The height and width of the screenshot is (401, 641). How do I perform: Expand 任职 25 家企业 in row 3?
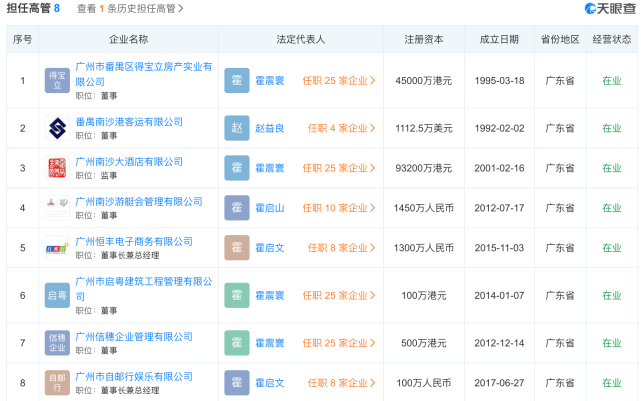339,168
